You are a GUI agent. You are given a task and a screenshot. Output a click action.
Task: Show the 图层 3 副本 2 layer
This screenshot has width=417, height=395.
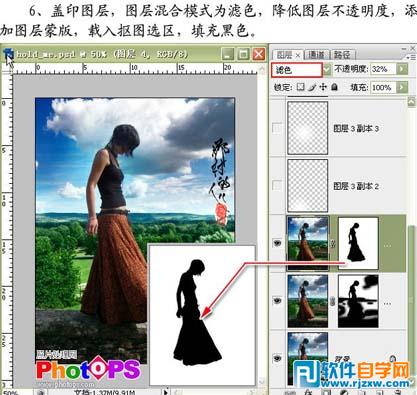(277, 185)
